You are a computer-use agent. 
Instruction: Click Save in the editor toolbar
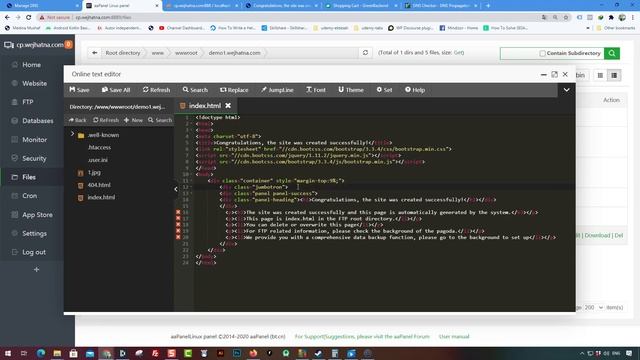79,90
